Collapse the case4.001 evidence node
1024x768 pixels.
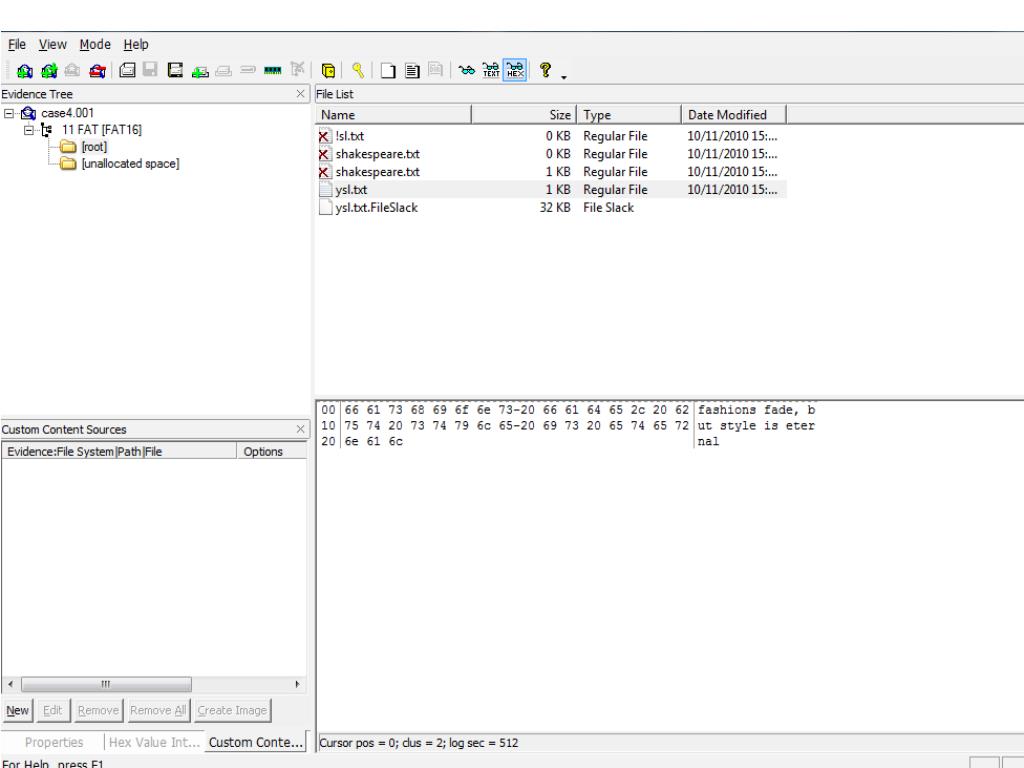coord(8,114)
